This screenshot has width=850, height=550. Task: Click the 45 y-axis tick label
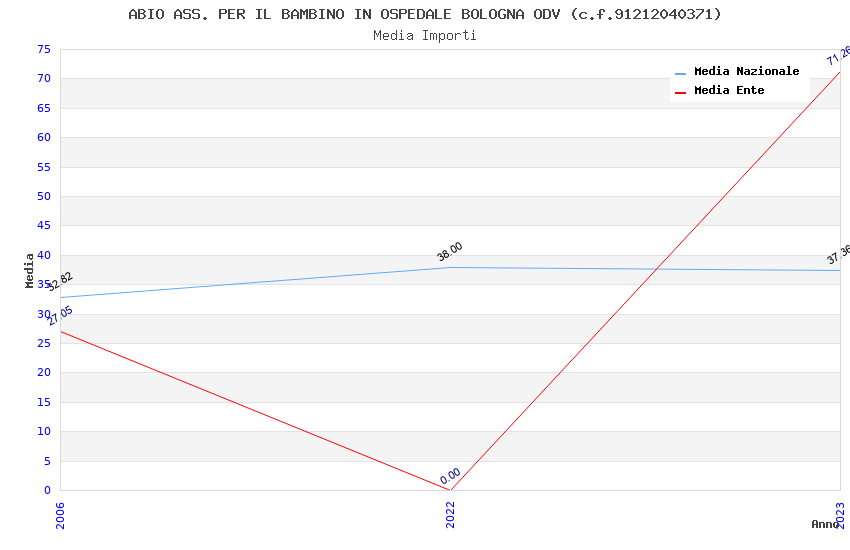click(44, 225)
